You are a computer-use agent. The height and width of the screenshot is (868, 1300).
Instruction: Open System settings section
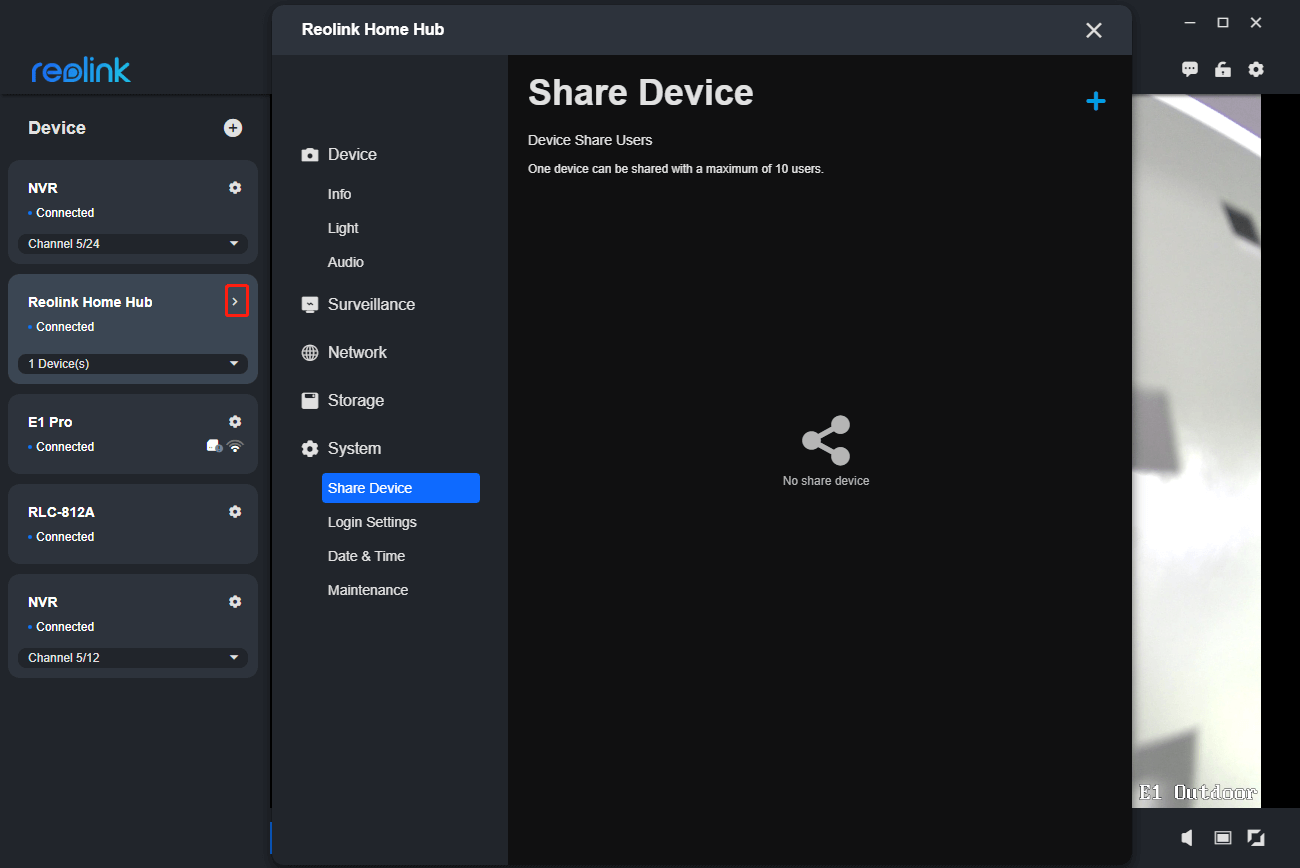click(x=354, y=448)
